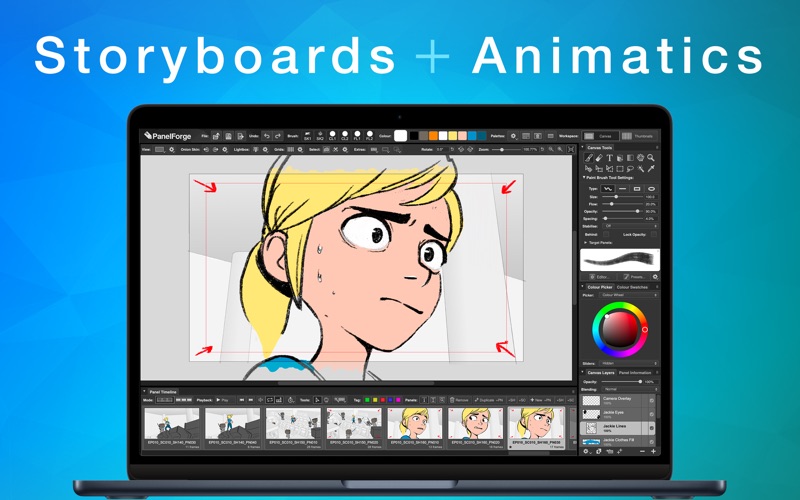Pick the orange colour swatch in the top toolbar
This screenshot has width=800, height=500.
tap(433, 136)
